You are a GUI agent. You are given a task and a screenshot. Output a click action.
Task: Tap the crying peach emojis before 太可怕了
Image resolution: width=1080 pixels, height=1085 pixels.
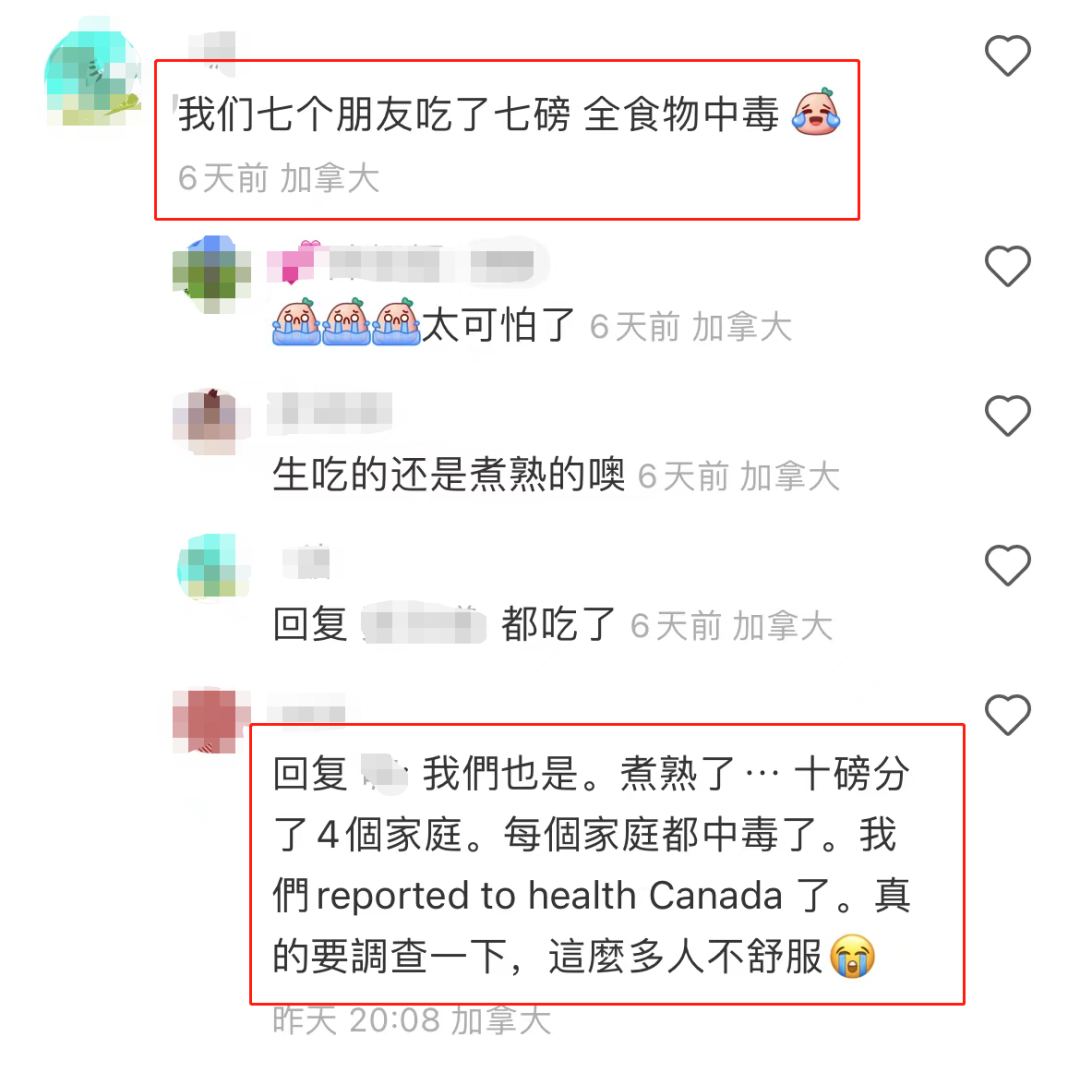point(346,322)
